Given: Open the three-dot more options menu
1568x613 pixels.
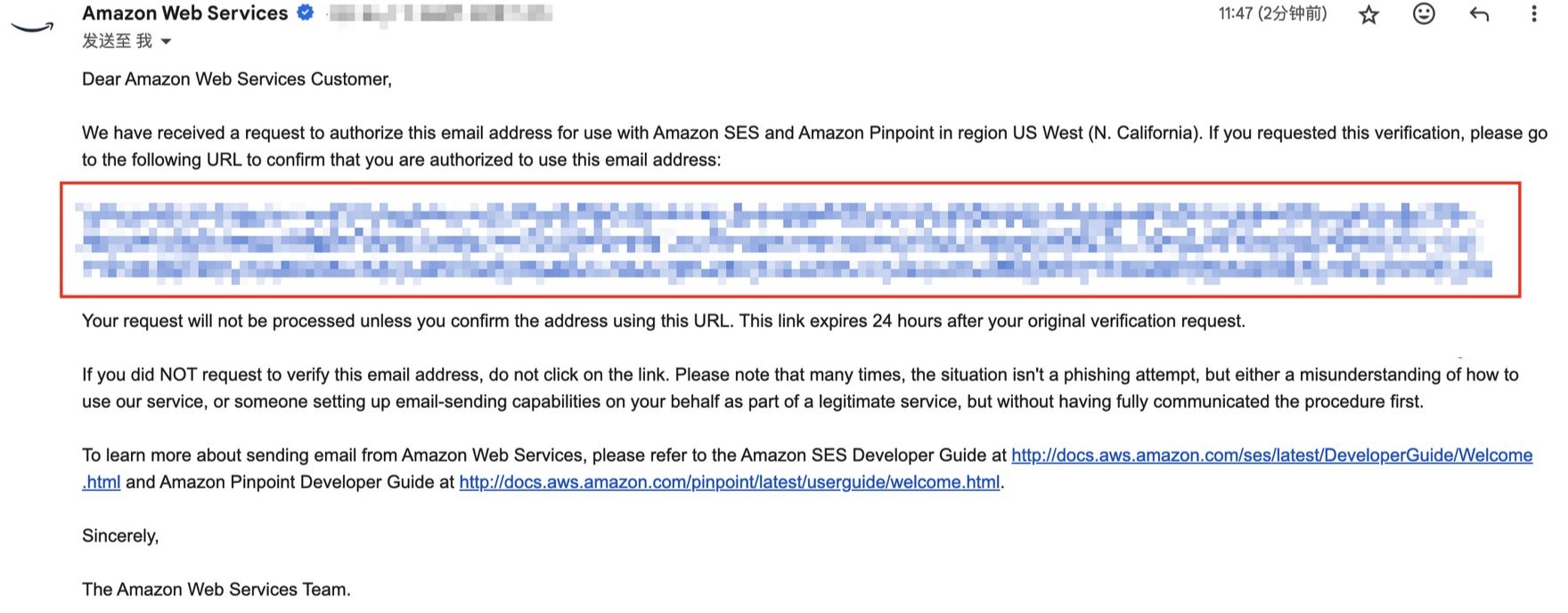Looking at the screenshot, I should coord(1533,13).
